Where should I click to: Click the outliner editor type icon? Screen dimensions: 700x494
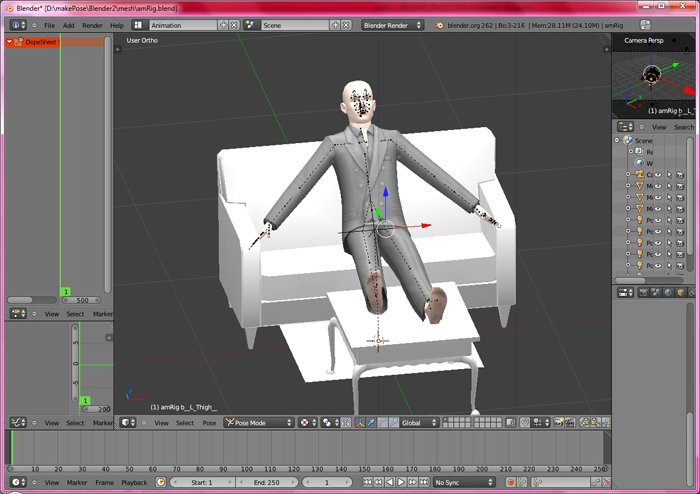point(625,127)
